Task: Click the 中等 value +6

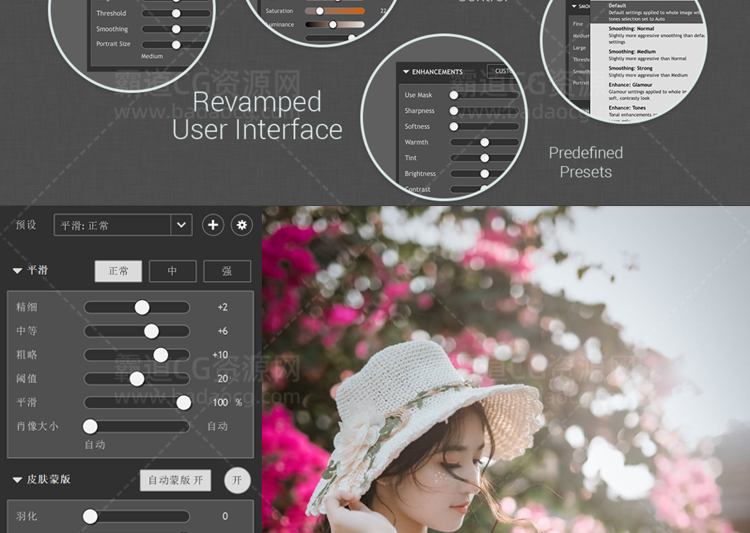Action: (x=222, y=331)
